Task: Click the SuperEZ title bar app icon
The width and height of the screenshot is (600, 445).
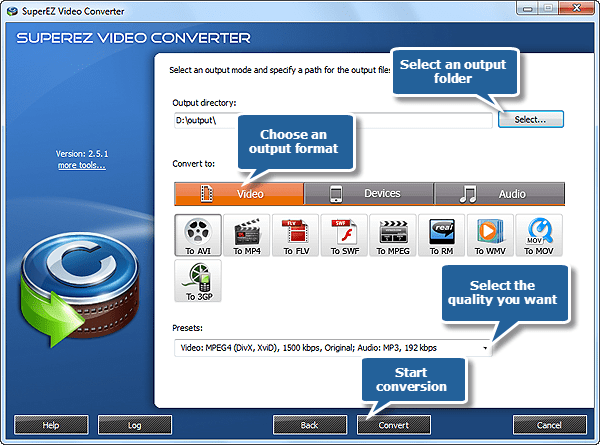Action: [12, 11]
